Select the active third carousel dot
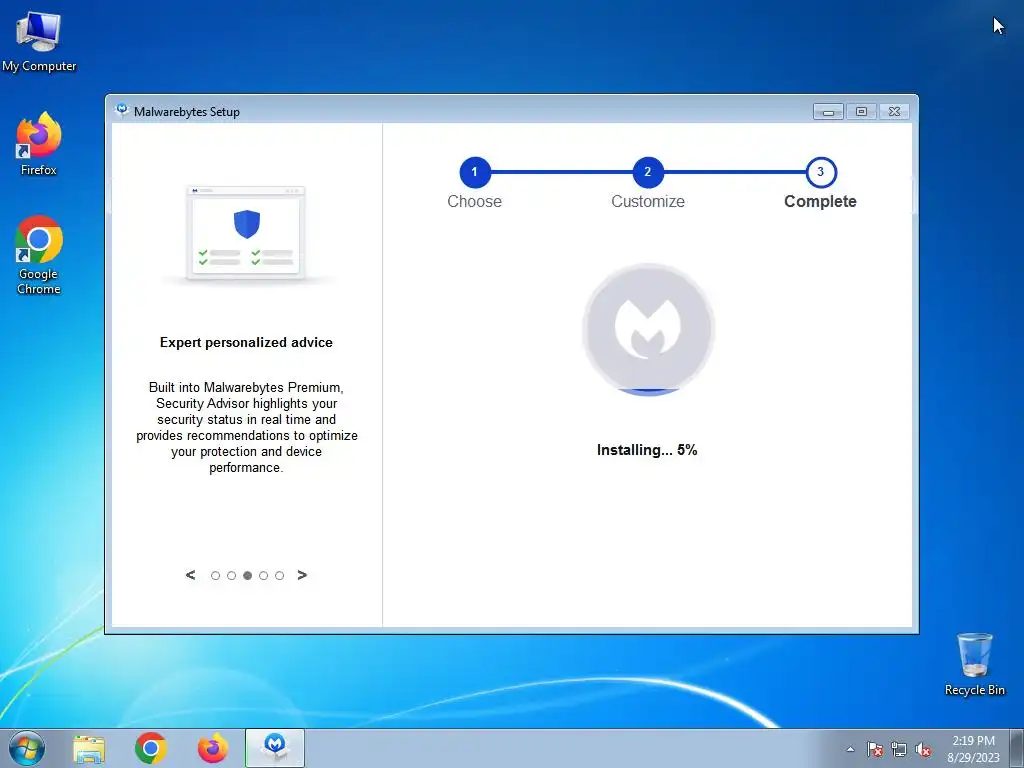 tap(248, 575)
